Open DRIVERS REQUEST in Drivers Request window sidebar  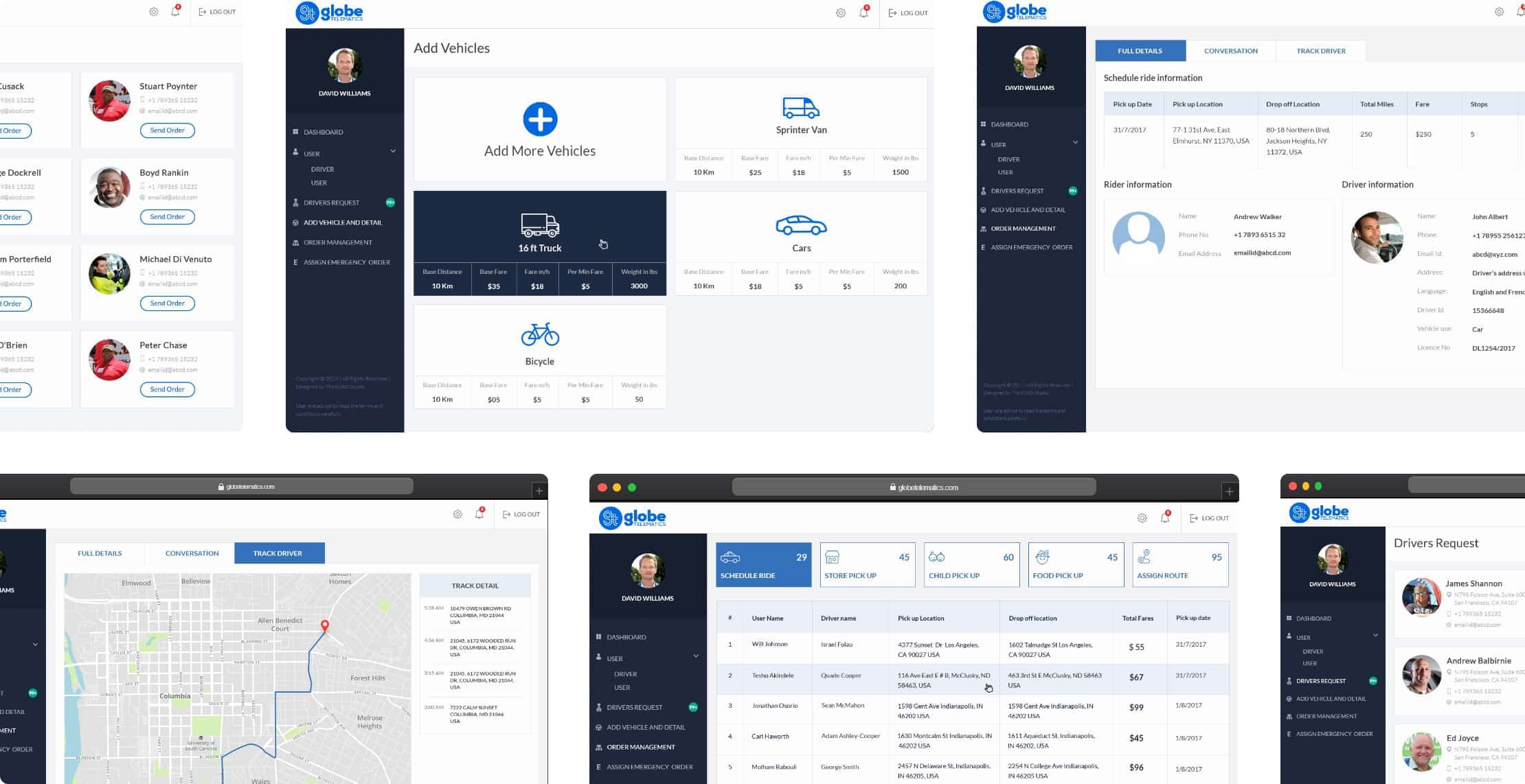point(1321,681)
